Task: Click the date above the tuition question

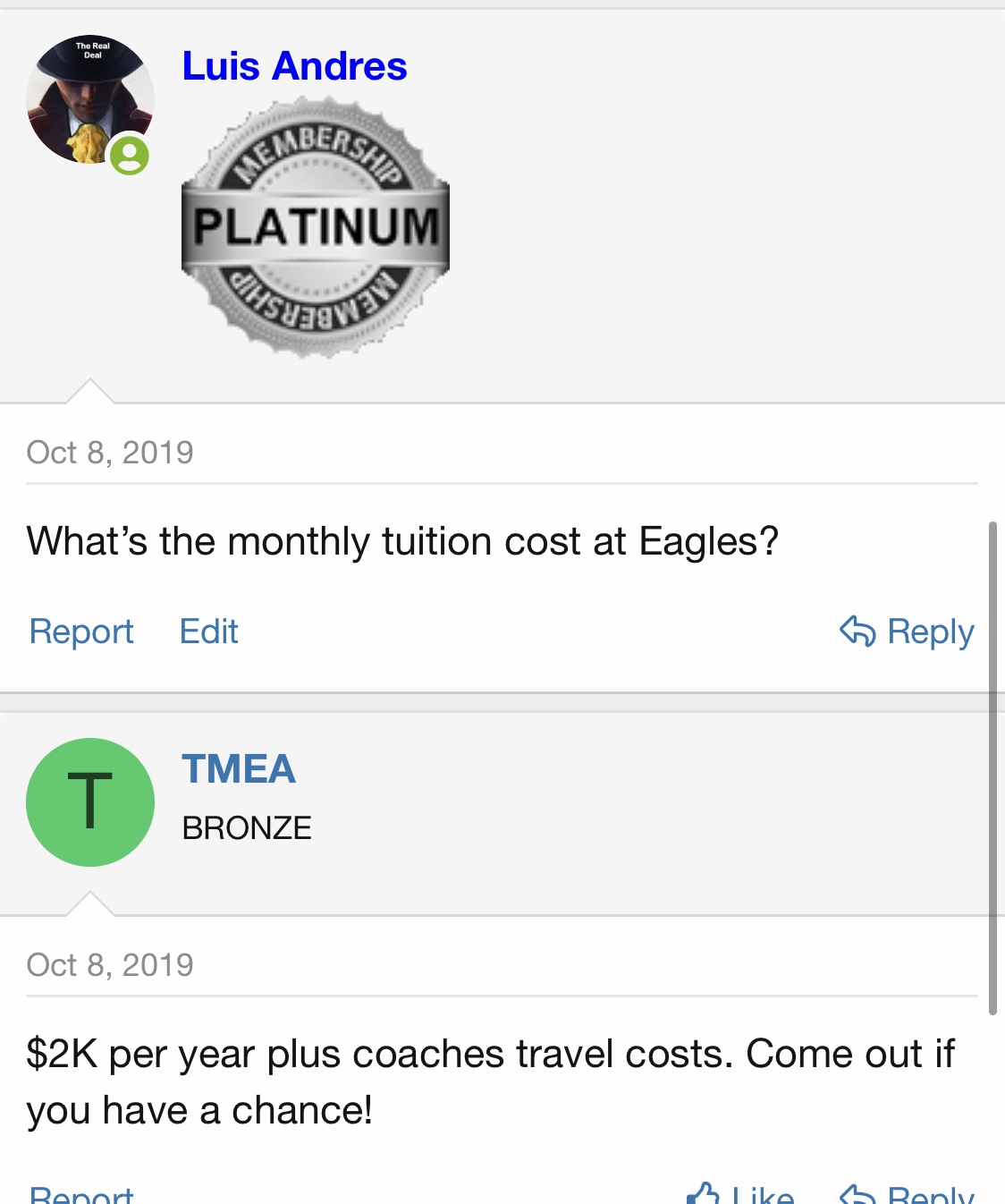Action: (x=110, y=453)
